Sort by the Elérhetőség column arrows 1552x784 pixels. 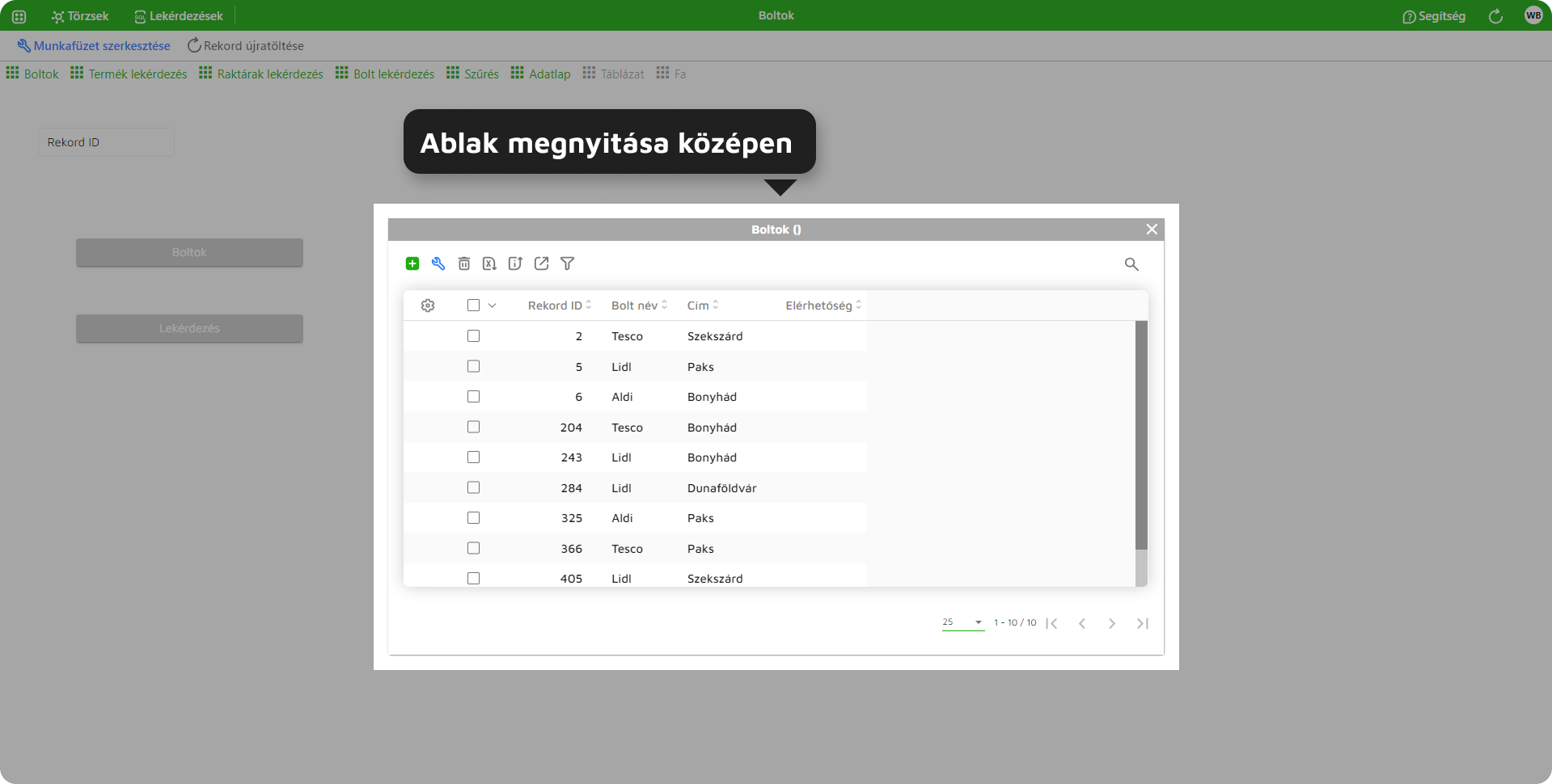pos(859,305)
